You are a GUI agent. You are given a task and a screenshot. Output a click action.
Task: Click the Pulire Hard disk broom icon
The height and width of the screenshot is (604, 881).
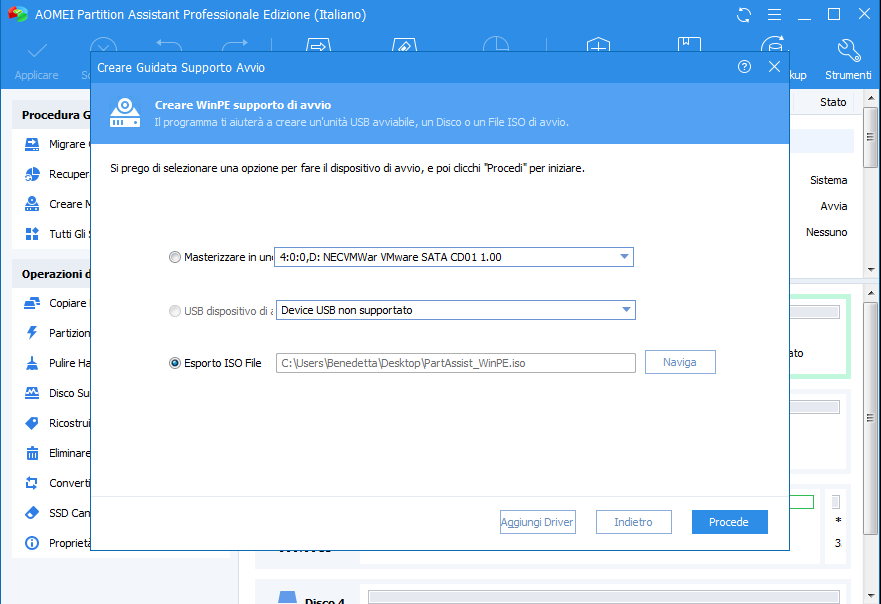[32, 363]
